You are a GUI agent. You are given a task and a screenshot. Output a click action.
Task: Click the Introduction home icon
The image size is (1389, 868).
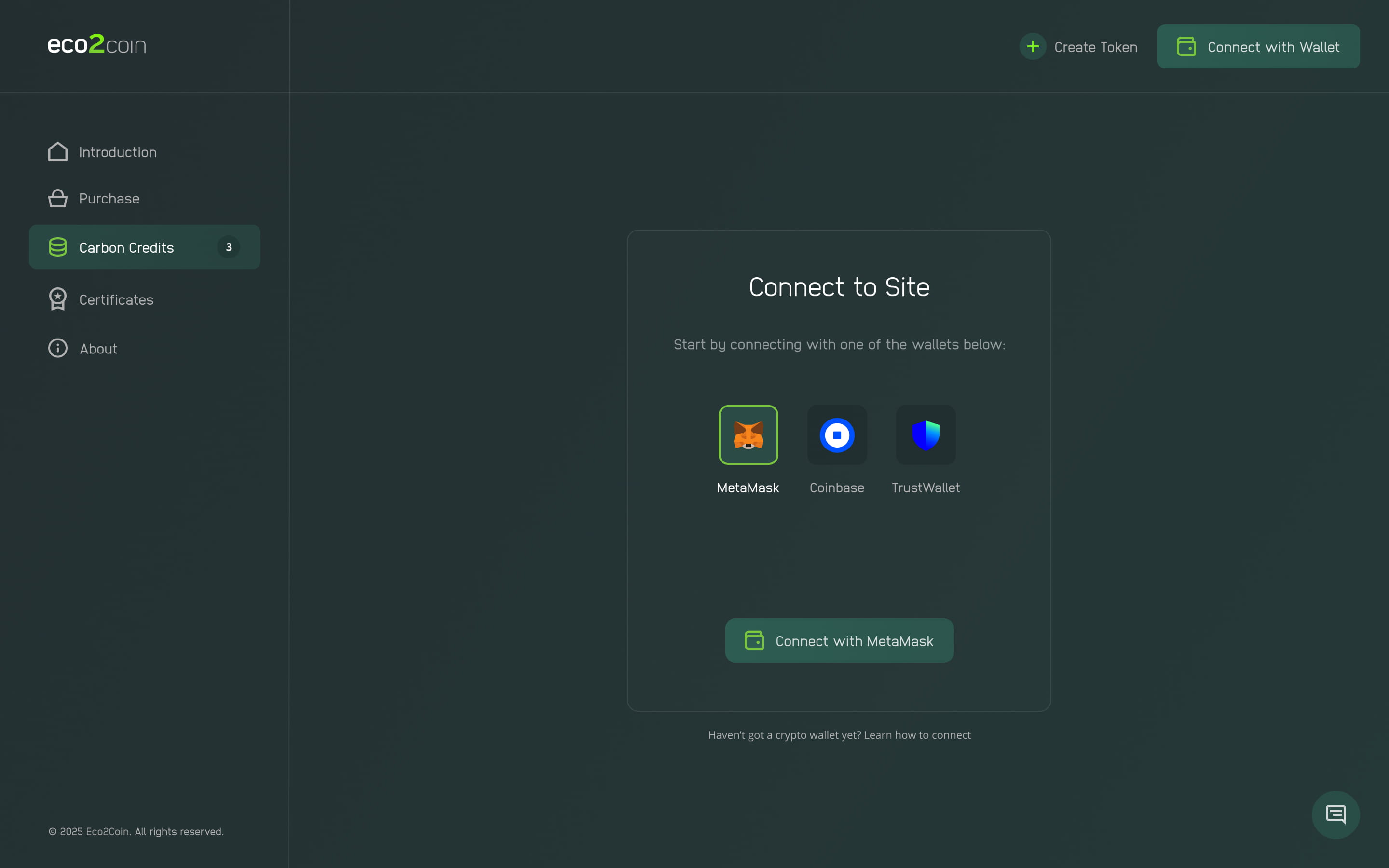point(58,151)
